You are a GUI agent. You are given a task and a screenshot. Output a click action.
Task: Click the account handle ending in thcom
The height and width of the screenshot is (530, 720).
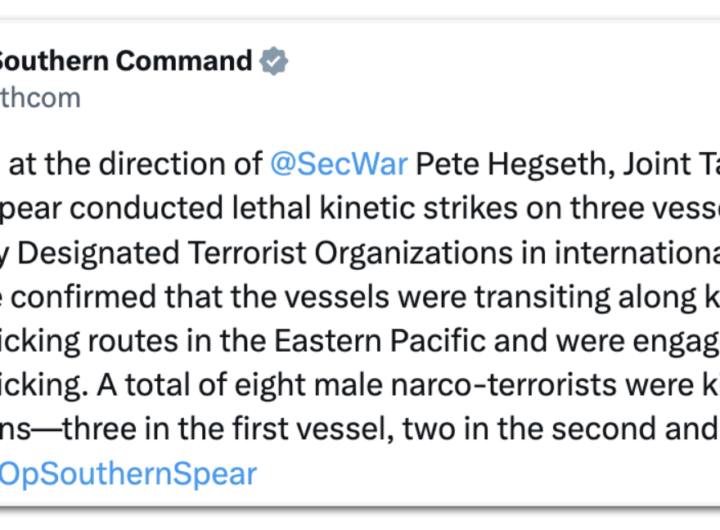pos(40,98)
